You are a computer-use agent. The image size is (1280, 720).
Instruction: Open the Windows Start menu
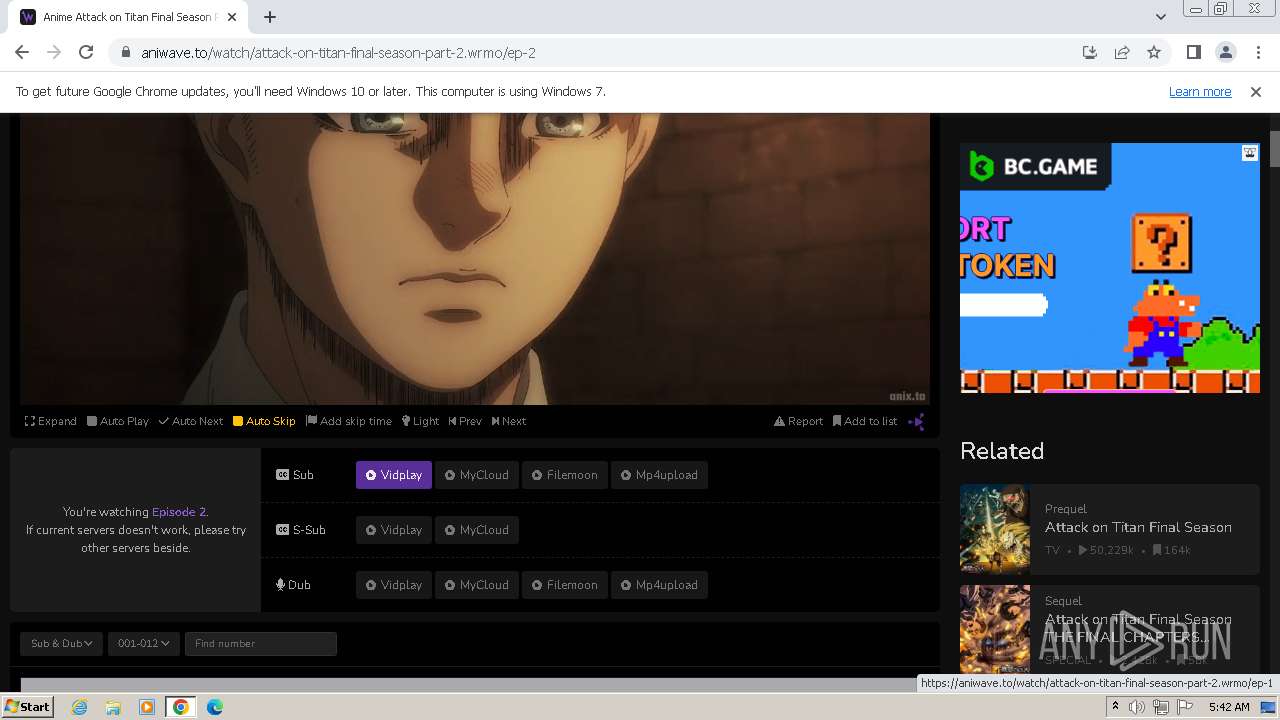tap(27, 706)
